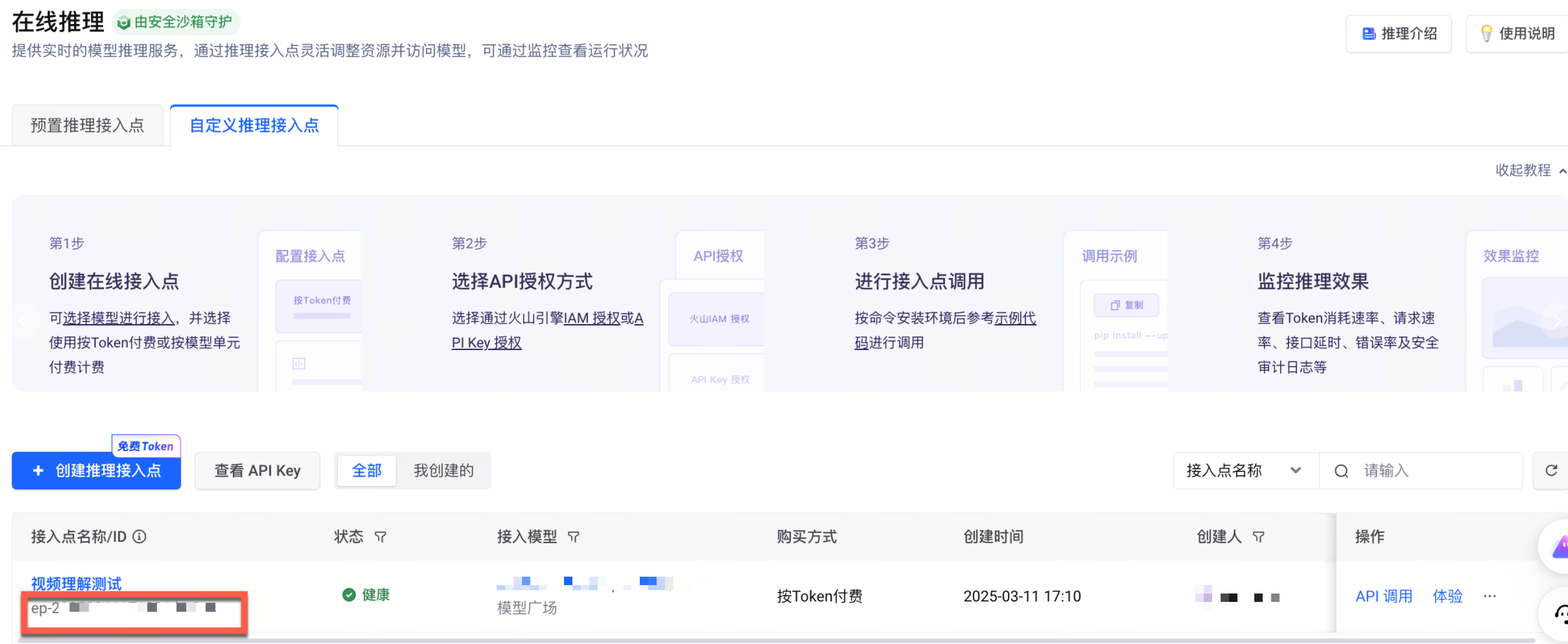Open the three-dot more actions menu

coord(1489,596)
